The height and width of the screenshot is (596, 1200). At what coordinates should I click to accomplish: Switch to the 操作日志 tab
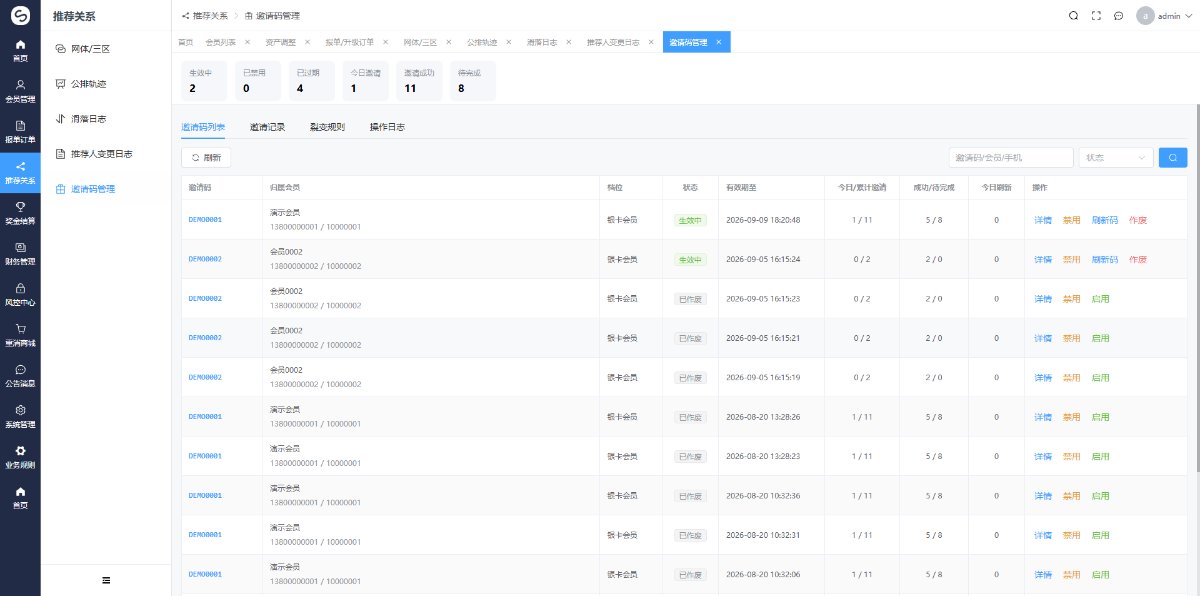[387, 127]
